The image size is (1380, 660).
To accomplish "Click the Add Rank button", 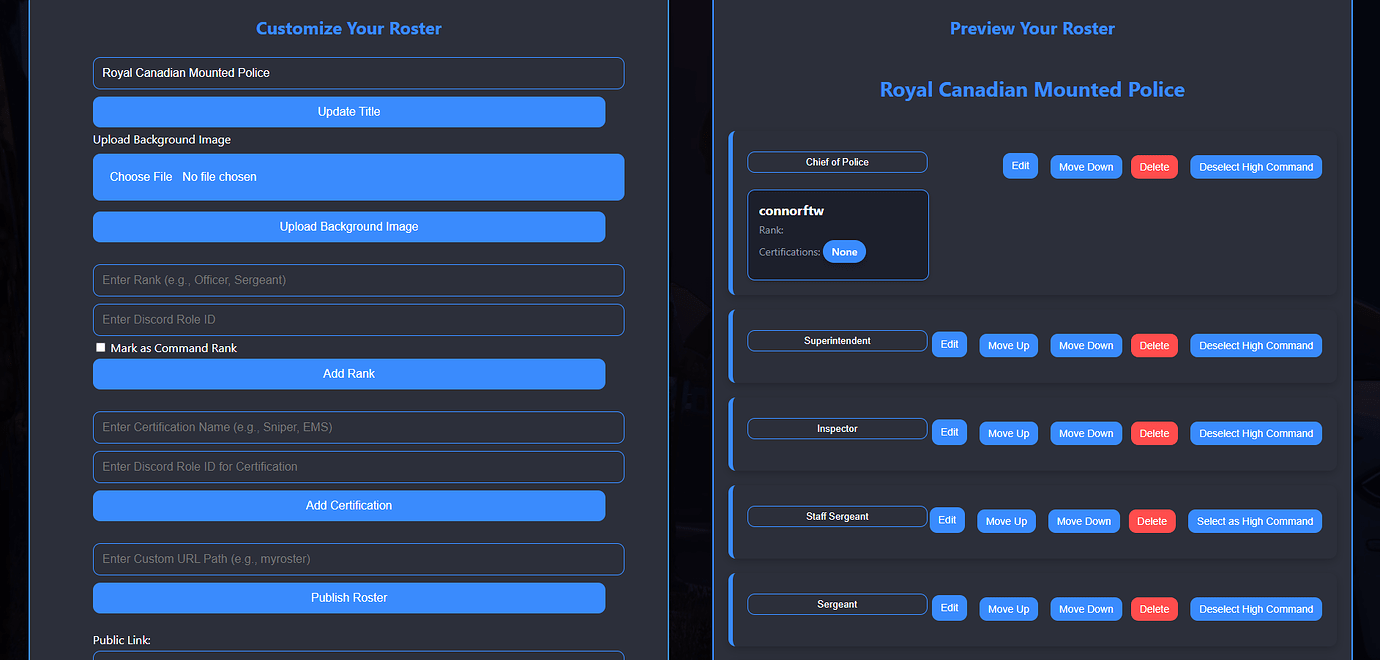I will tap(348, 373).
